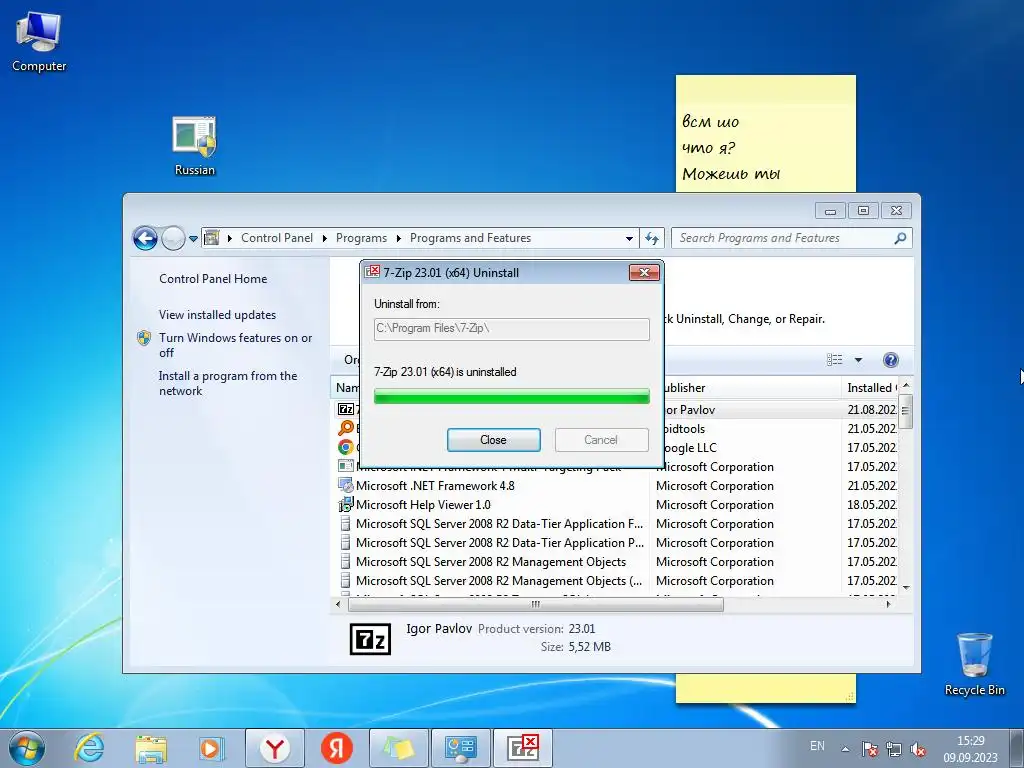Screen dimensions: 1024x768
Task: Select SQL Server 2008 R2 Data-Tier Application F... row
Action: pos(616,524)
